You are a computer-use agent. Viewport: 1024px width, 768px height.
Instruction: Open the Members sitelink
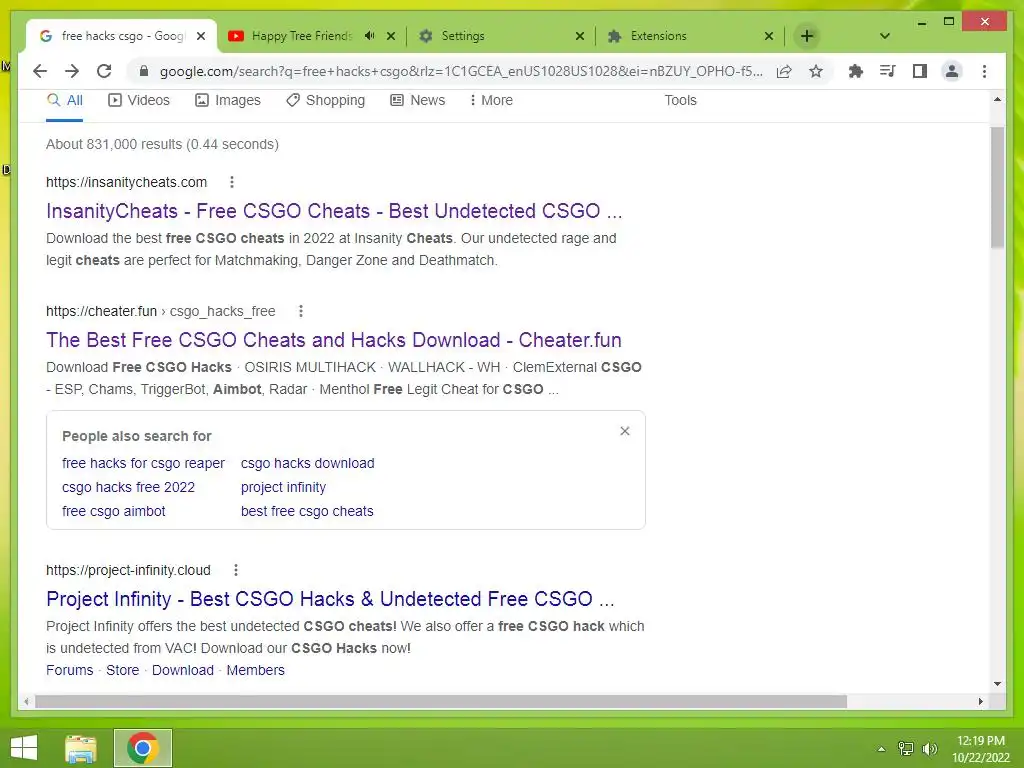255,670
